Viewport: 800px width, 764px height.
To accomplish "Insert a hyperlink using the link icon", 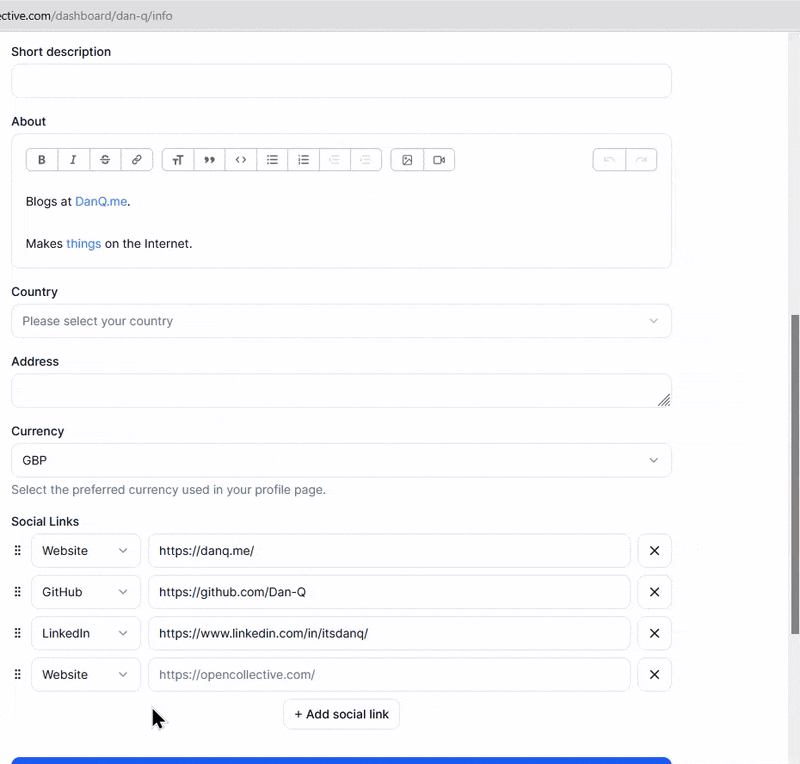I will 137,160.
